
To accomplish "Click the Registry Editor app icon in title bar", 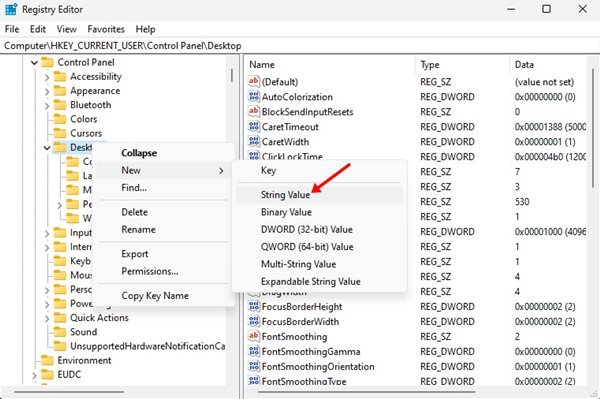I will pos(11,9).
